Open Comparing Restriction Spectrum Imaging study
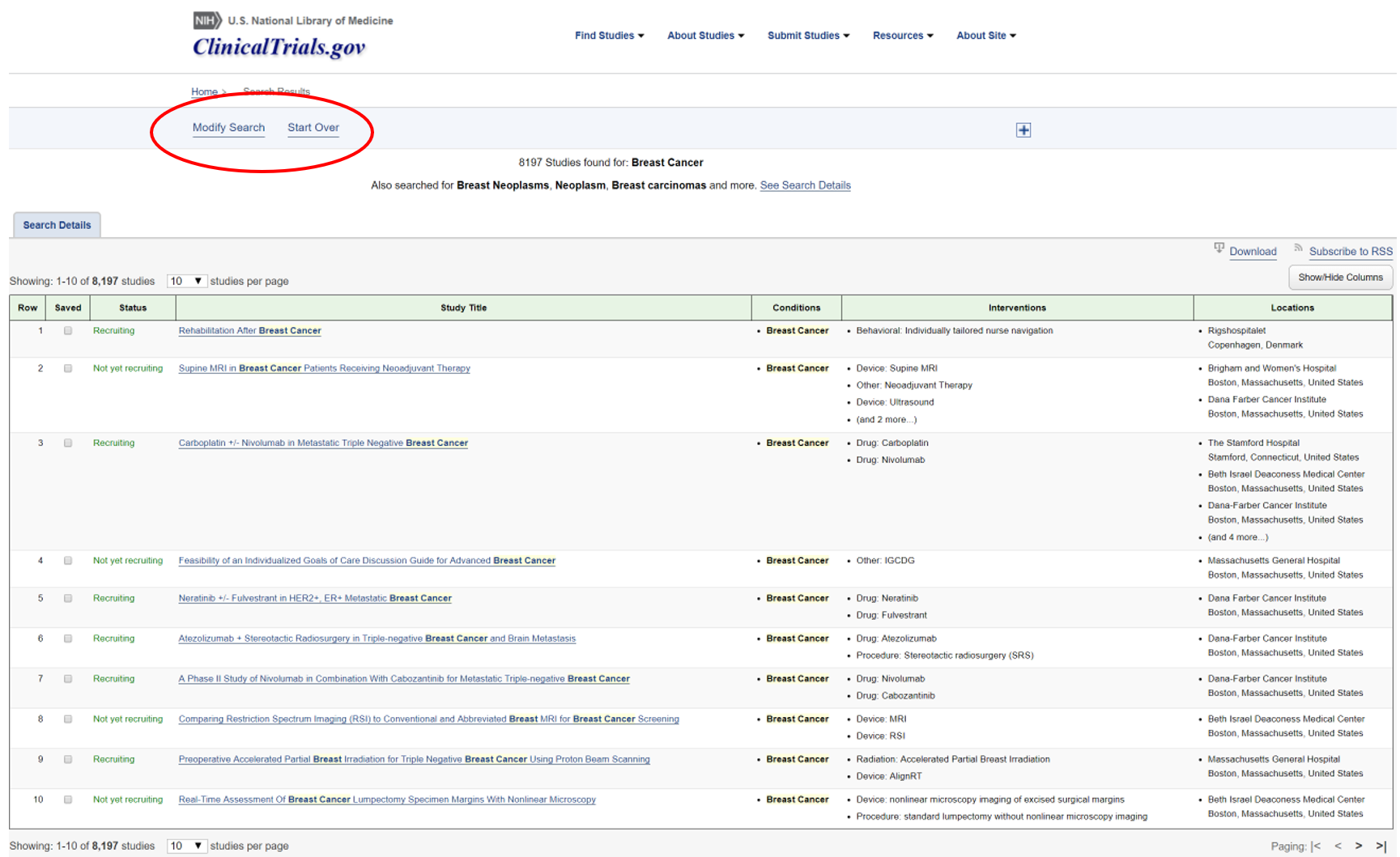This screenshot has height=857, width=1400. (428, 719)
